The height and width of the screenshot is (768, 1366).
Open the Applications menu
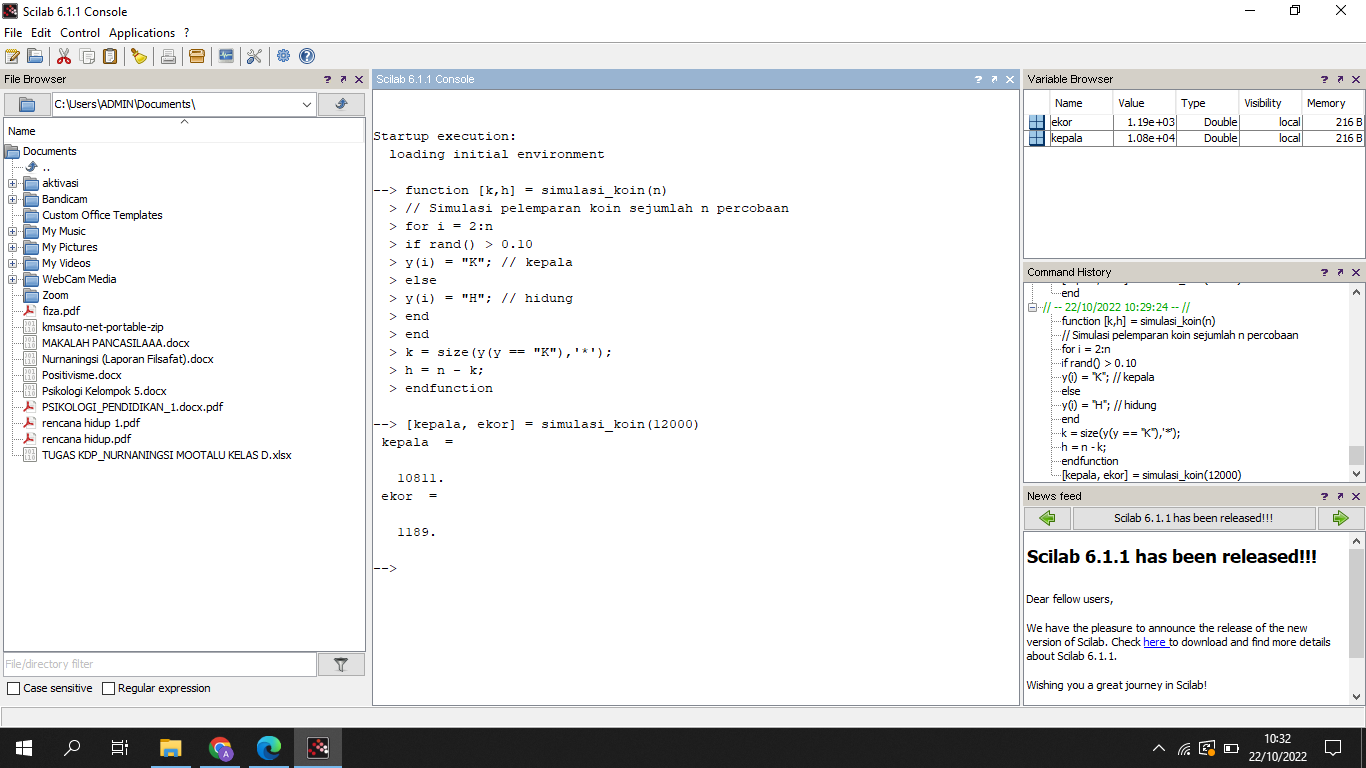pos(142,33)
